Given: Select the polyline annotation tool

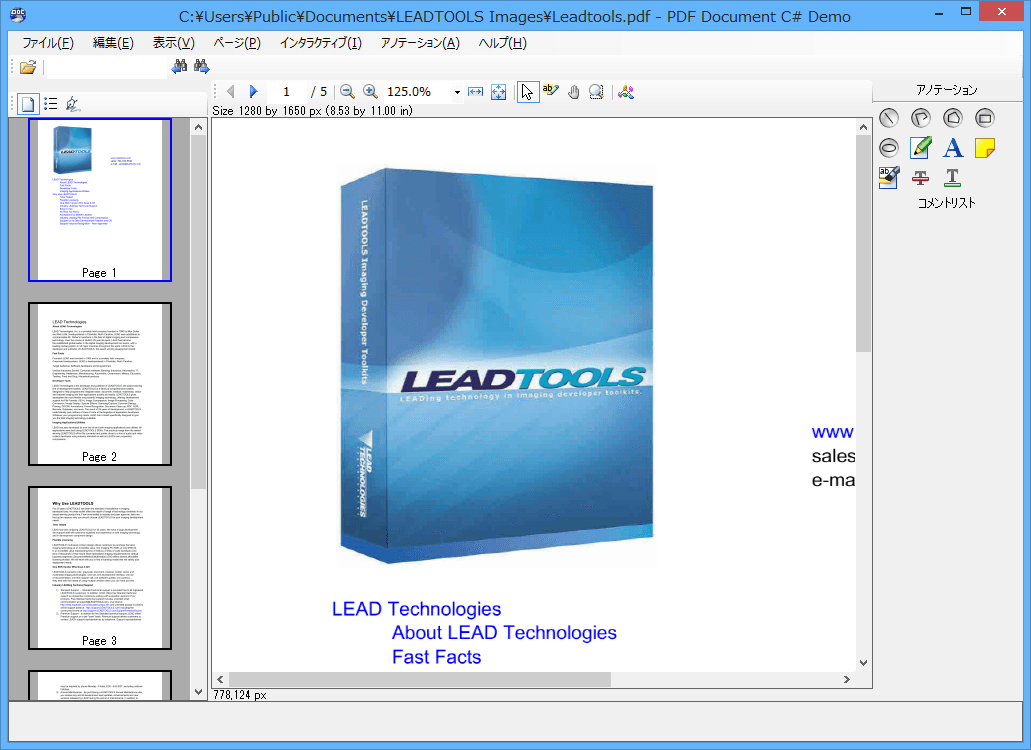Looking at the screenshot, I should [x=921, y=118].
